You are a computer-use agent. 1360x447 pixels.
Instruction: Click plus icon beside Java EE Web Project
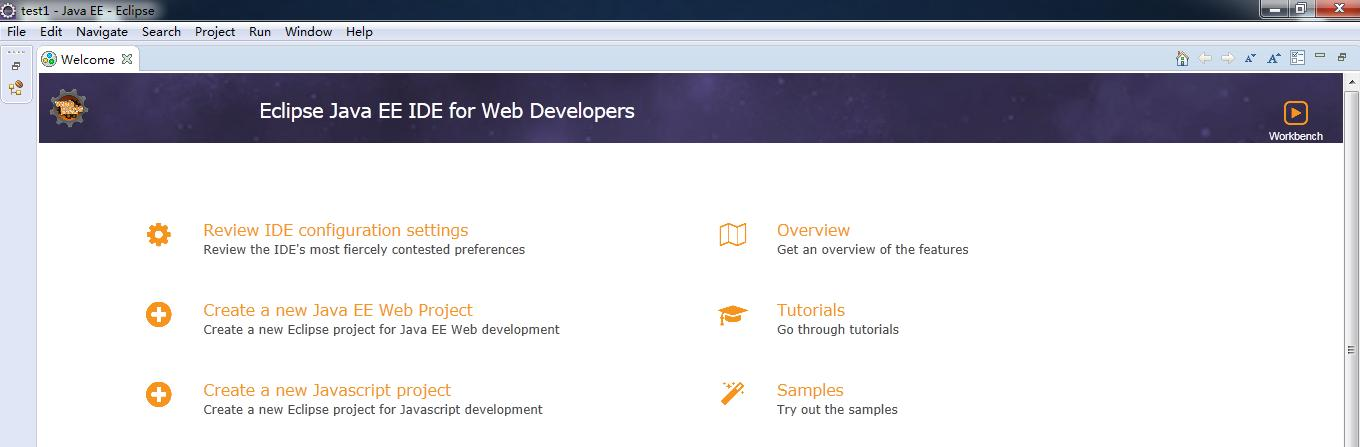(x=158, y=315)
